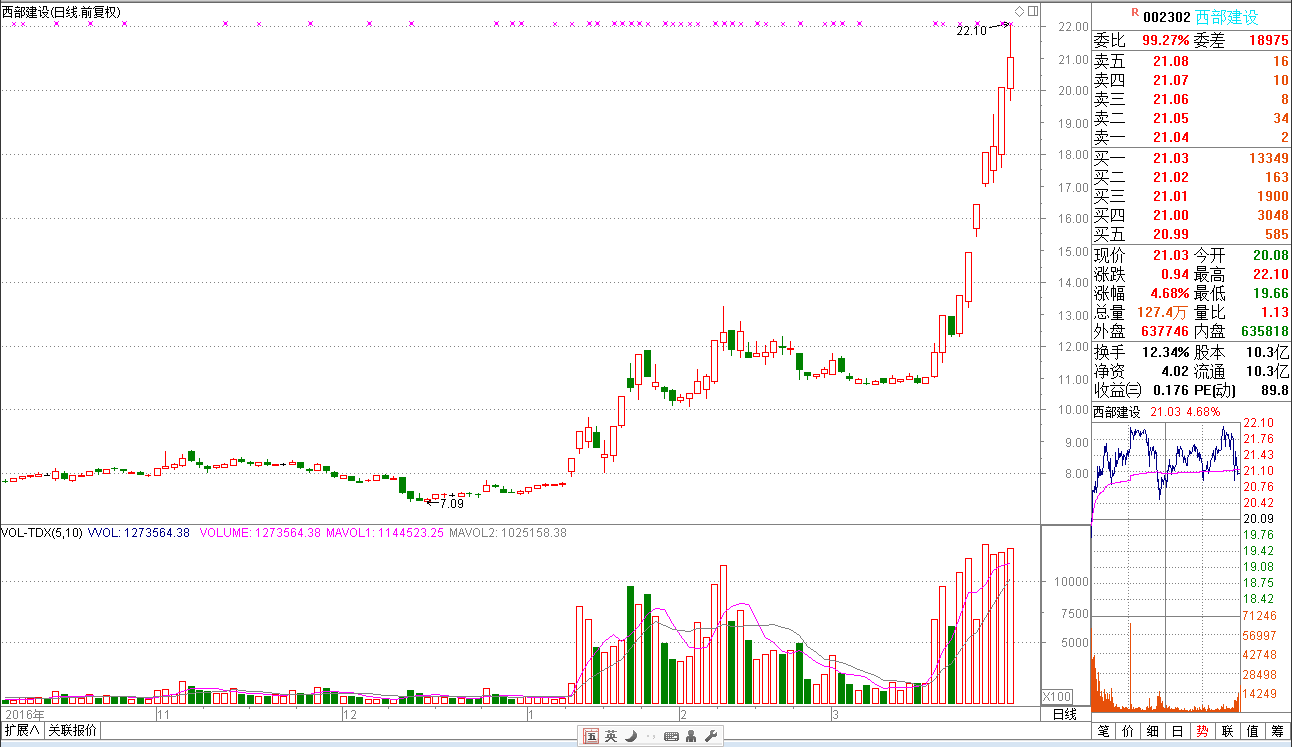Viewport: 1292px width, 747px height.
Task: Open the soft keyboard icon in IME toolbar
Action: pyautogui.click(x=671, y=738)
